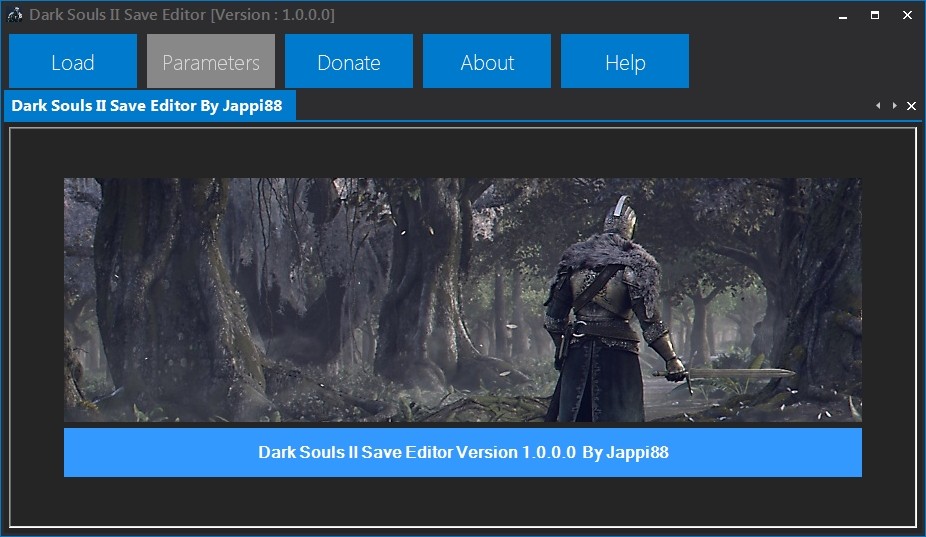The height and width of the screenshot is (537, 926).
Task: Click the app icon in the title bar
Action: coord(15,15)
